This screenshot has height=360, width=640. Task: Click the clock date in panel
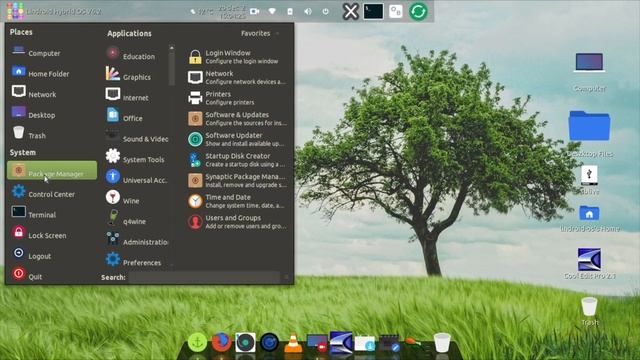232,12
